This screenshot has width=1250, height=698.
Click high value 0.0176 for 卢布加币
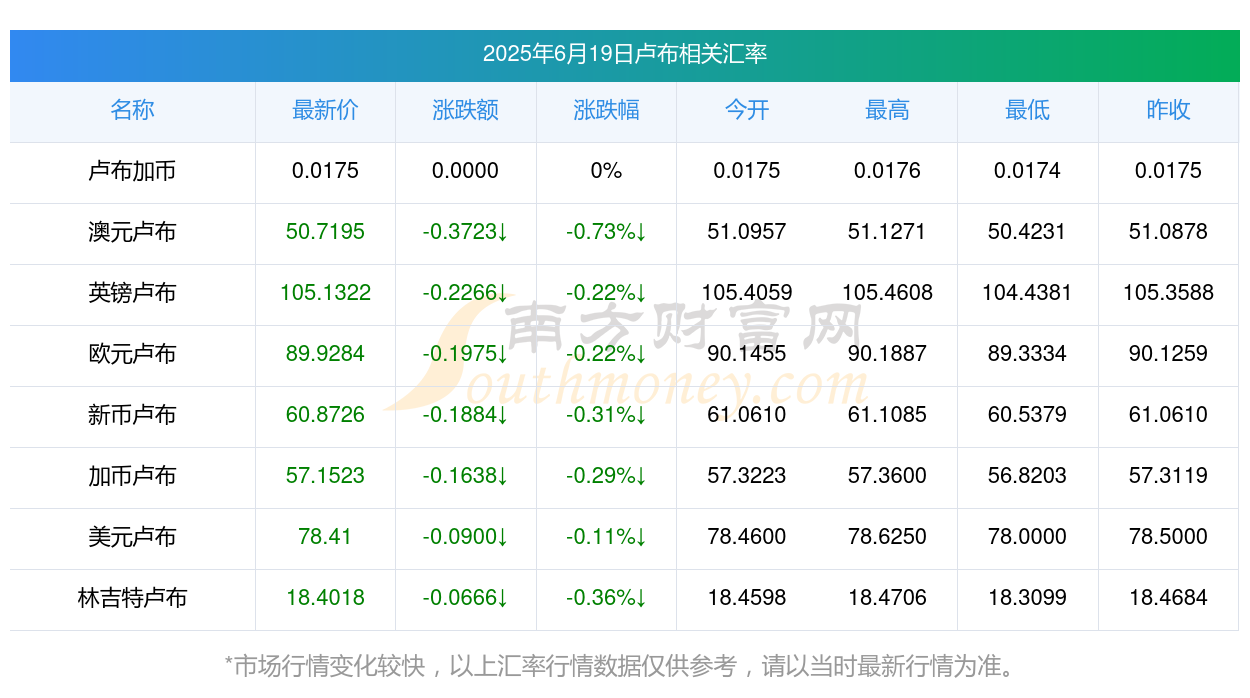click(887, 171)
